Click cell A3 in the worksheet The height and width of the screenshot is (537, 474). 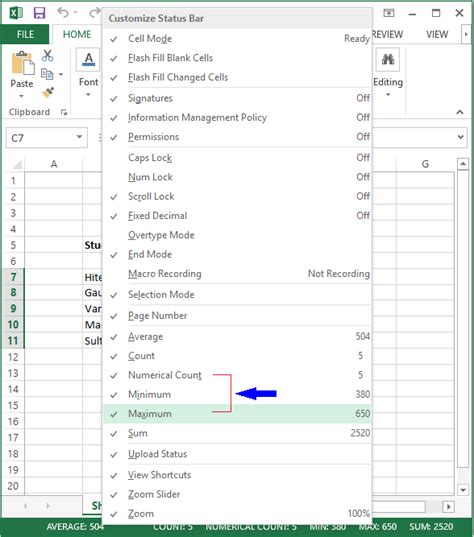pyautogui.click(x=53, y=213)
